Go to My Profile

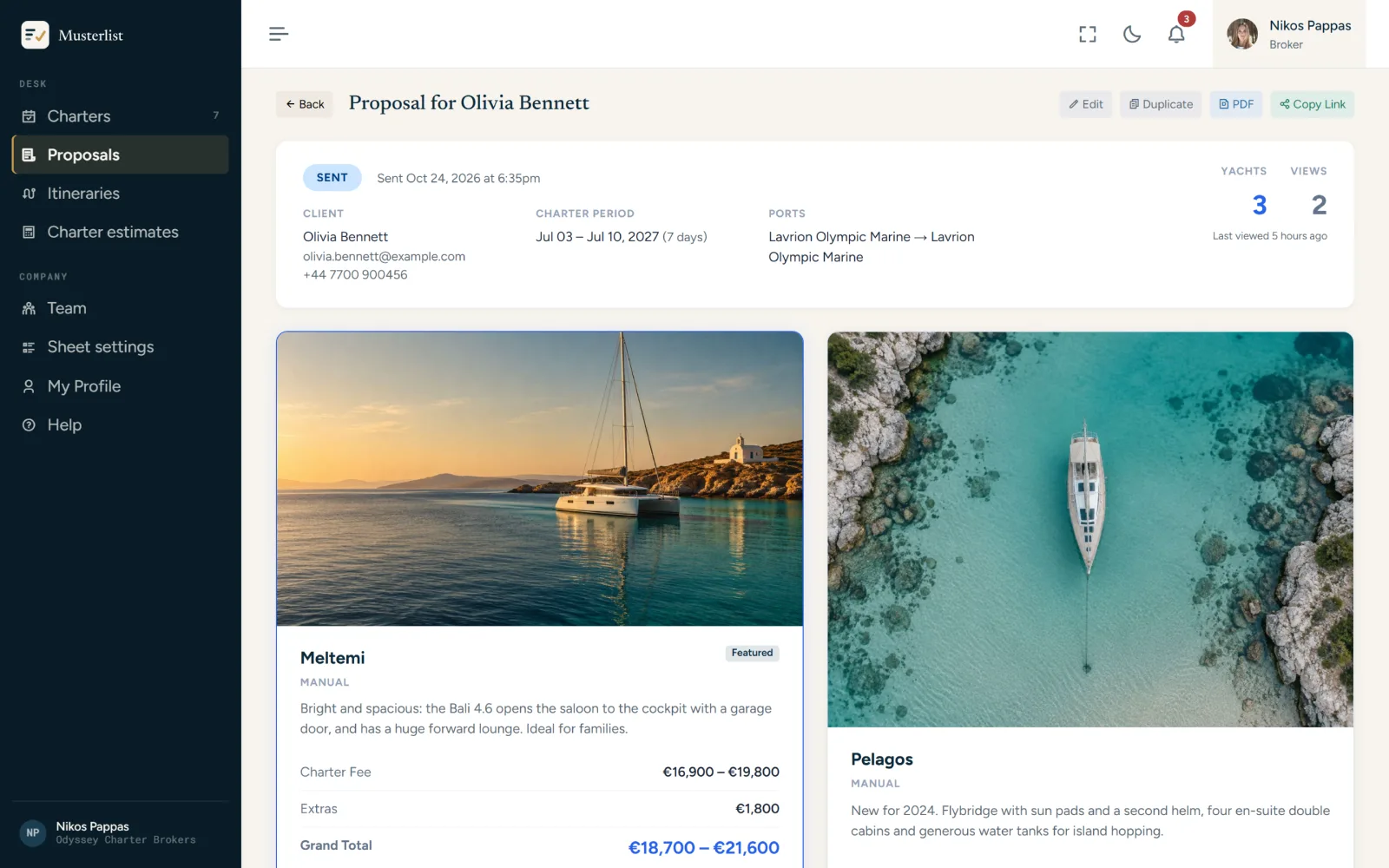pyautogui.click(x=121, y=386)
